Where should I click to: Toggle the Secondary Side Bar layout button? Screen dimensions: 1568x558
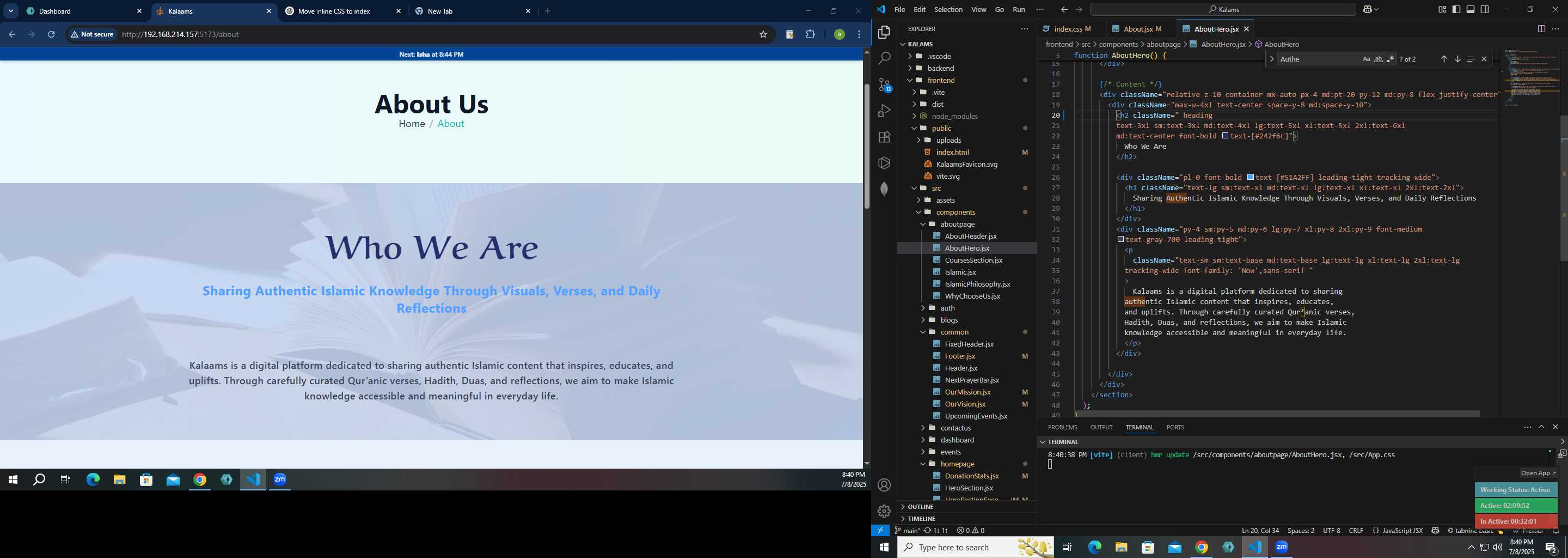coord(1485,10)
